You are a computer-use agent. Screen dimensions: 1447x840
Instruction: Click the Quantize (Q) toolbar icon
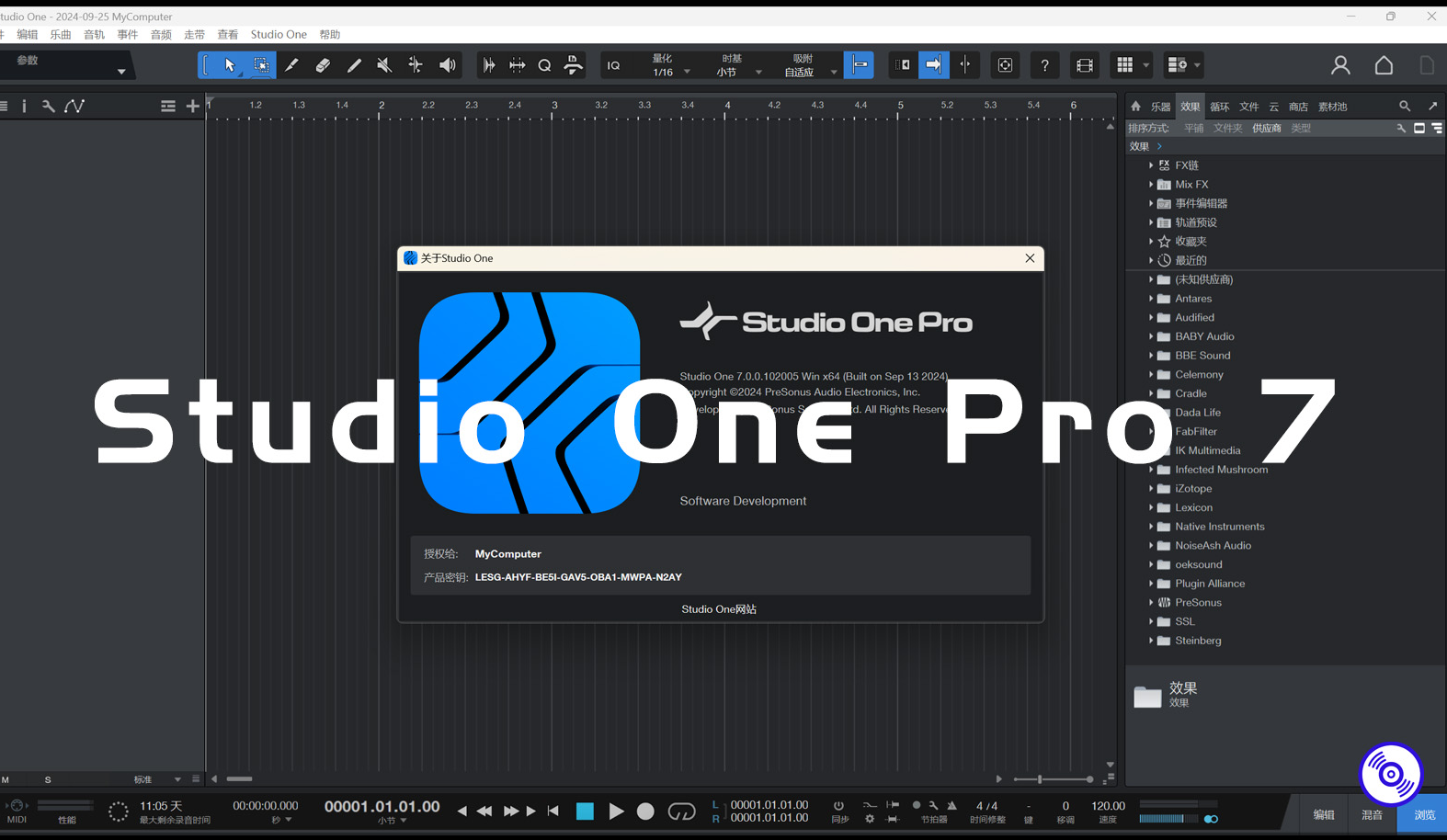pyautogui.click(x=544, y=65)
